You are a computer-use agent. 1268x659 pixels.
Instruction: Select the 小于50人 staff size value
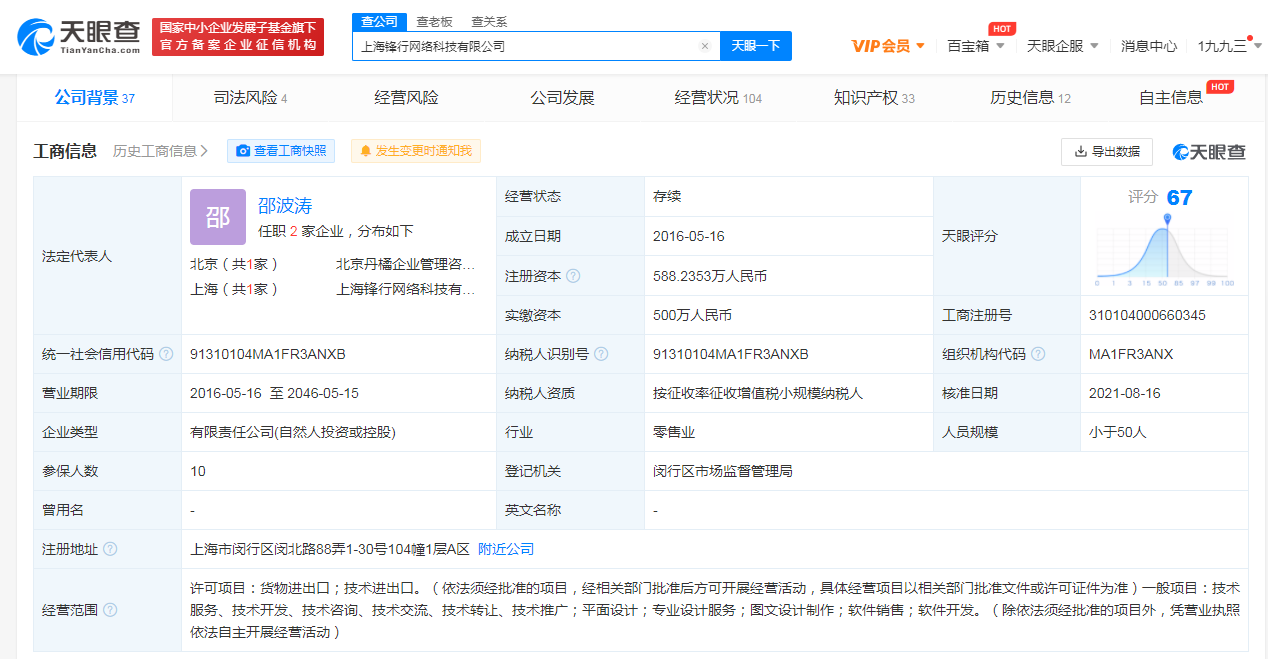[1118, 432]
